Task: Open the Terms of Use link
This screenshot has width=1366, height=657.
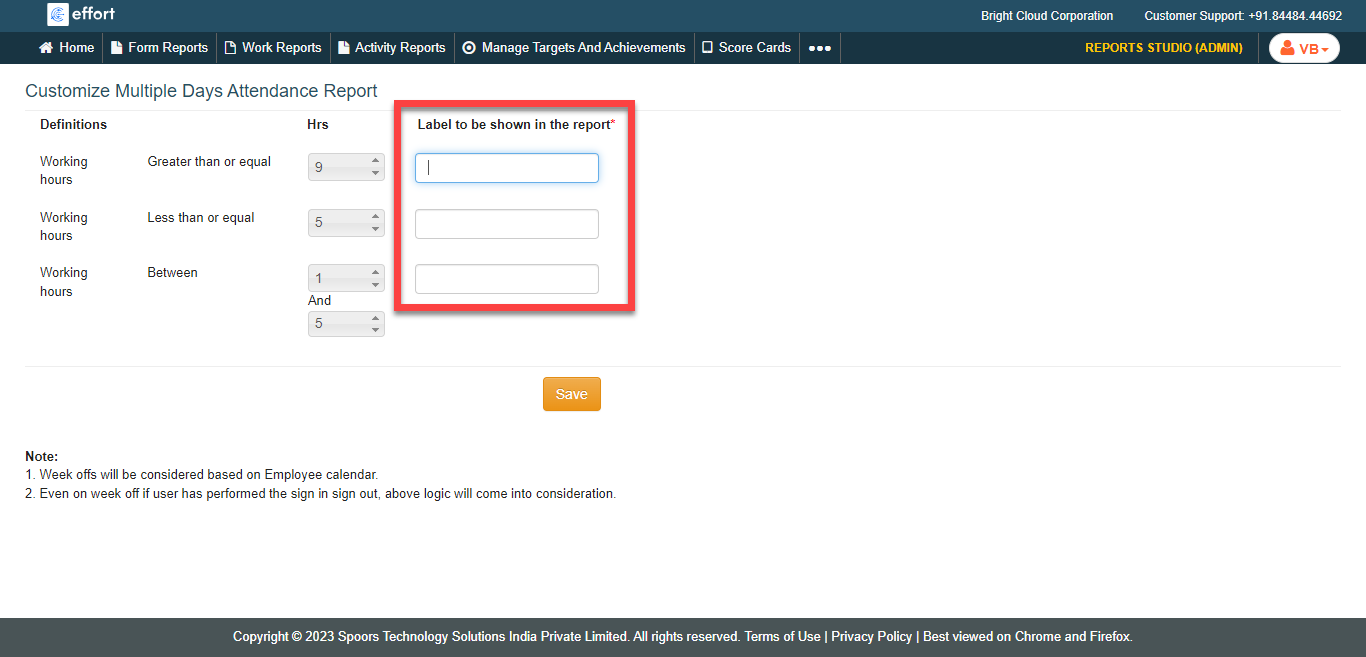Action: 782,637
